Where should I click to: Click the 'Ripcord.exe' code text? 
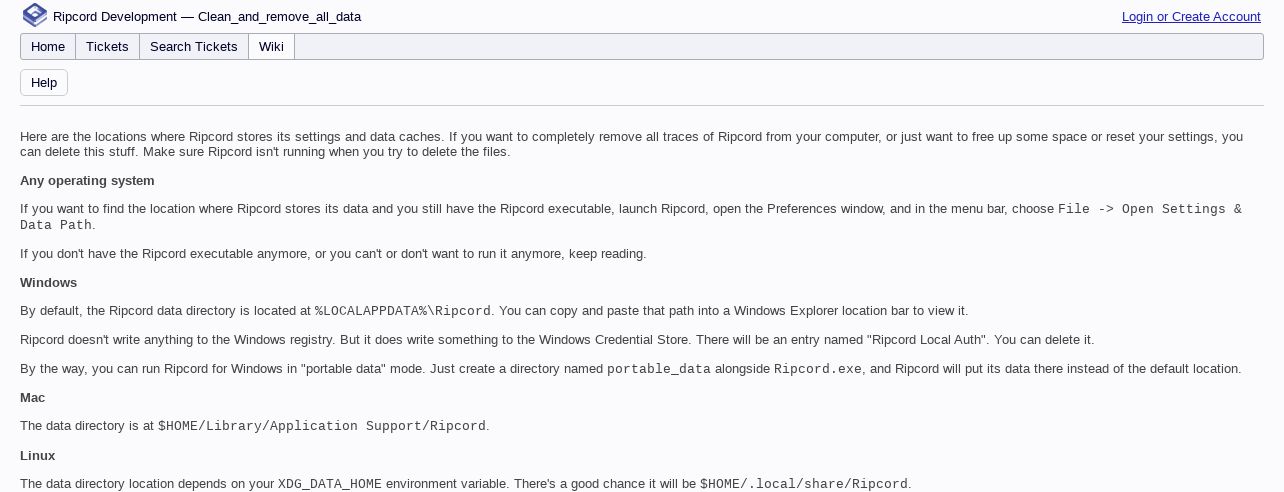tap(818, 369)
